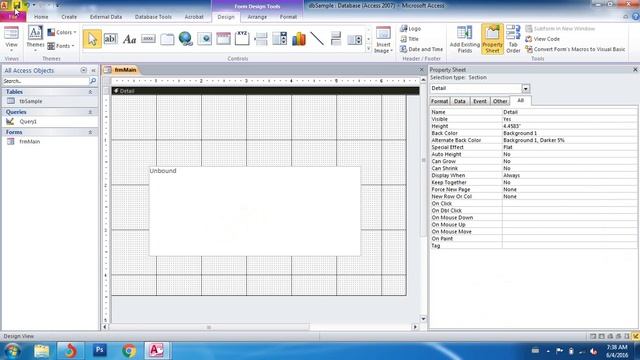Switch to the Home ribbon tab
The width and height of the screenshot is (640, 360).
(41, 17)
